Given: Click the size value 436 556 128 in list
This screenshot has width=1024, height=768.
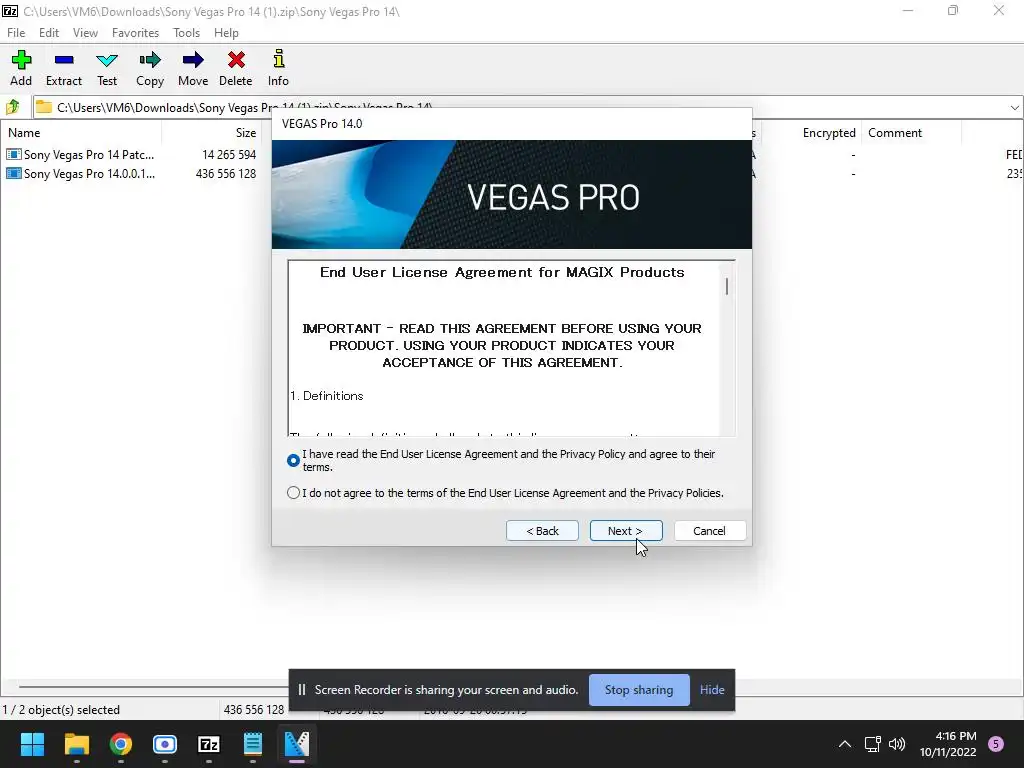Looking at the screenshot, I should click(x=226, y=174).
